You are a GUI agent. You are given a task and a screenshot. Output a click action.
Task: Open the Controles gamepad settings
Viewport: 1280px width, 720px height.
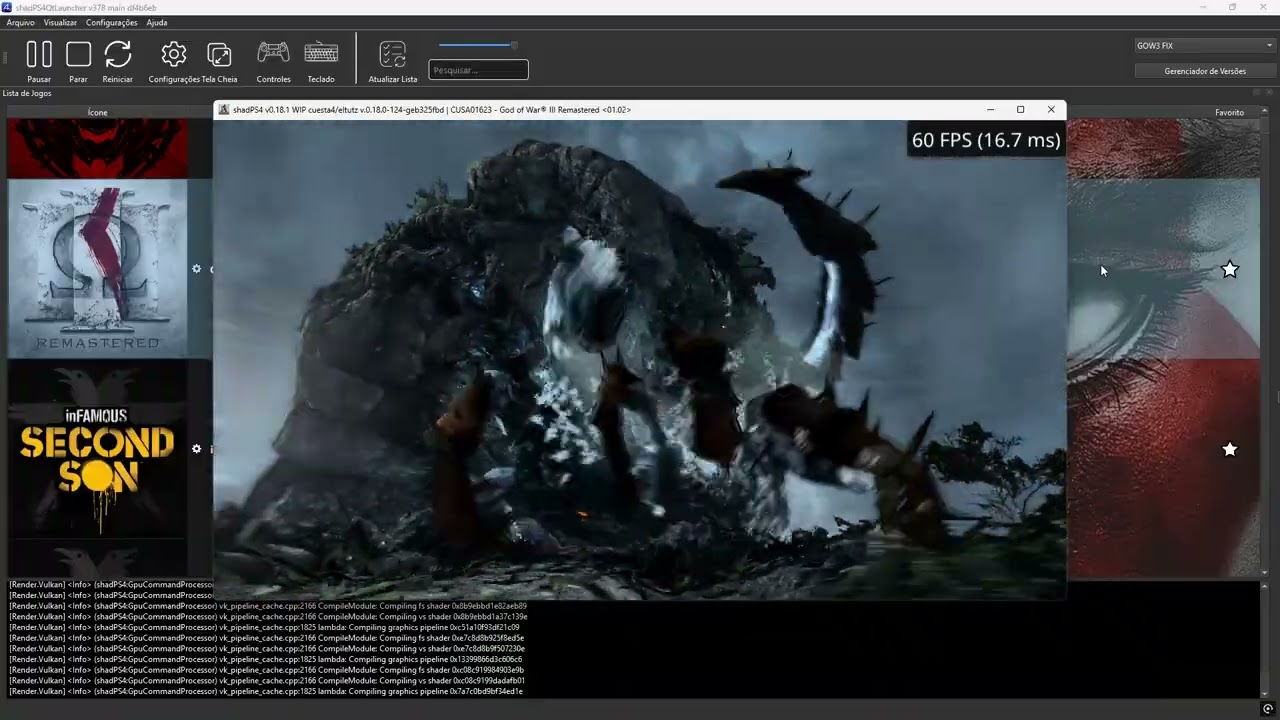coord(273,52)
